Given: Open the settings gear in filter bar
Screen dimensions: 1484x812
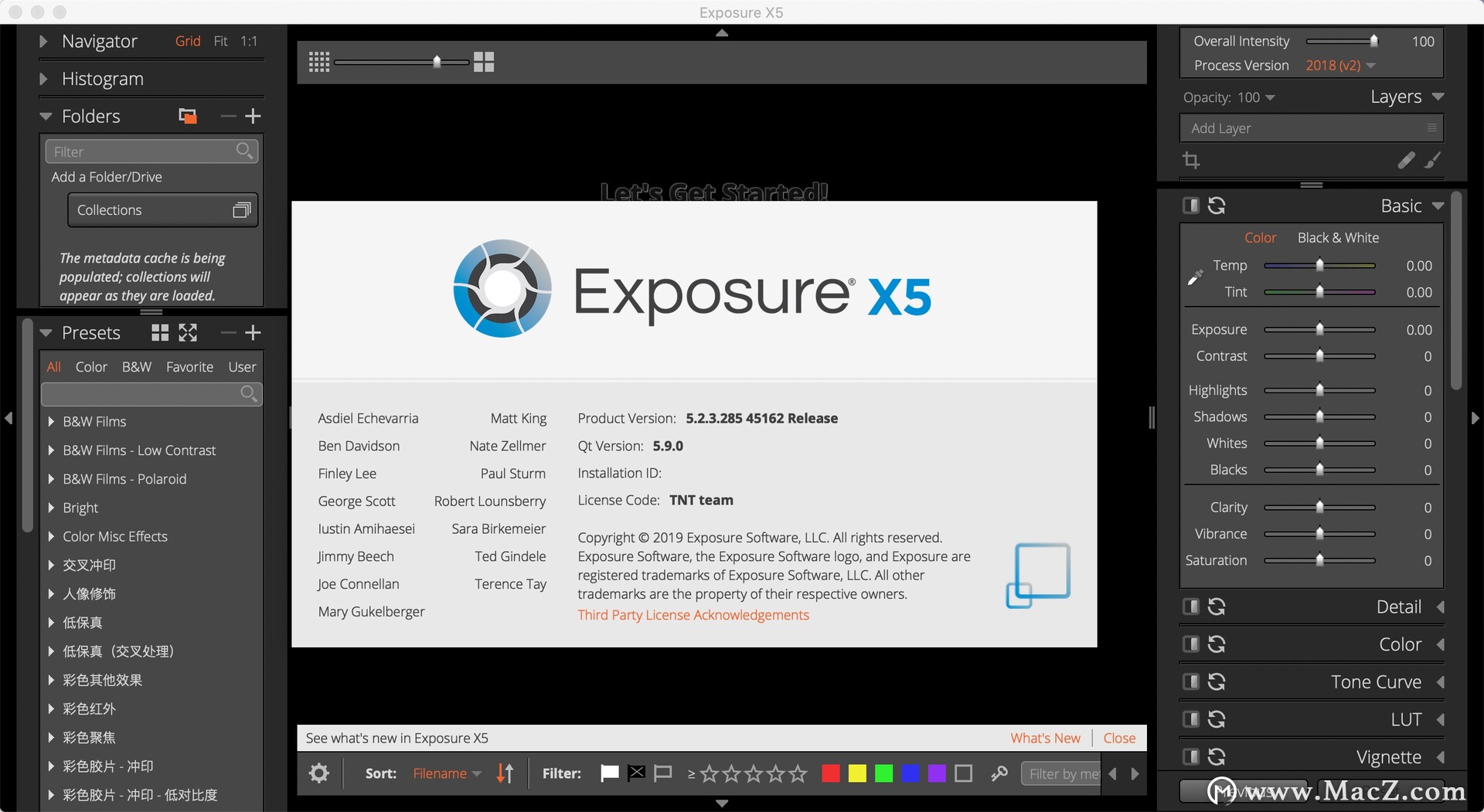Looking at the screenshot, I should tap(319, 773).
